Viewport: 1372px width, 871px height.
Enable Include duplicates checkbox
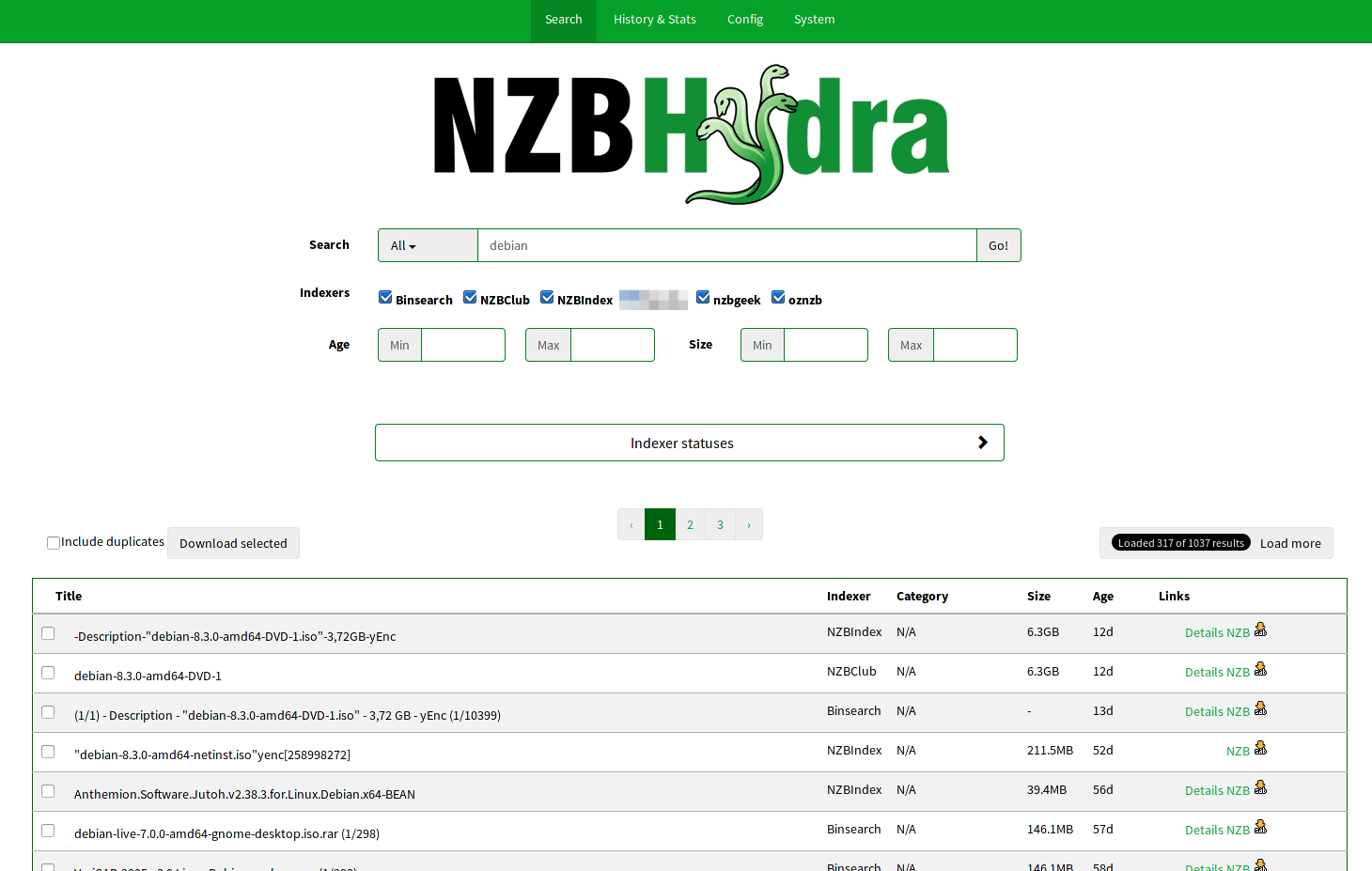coord(54,543)
